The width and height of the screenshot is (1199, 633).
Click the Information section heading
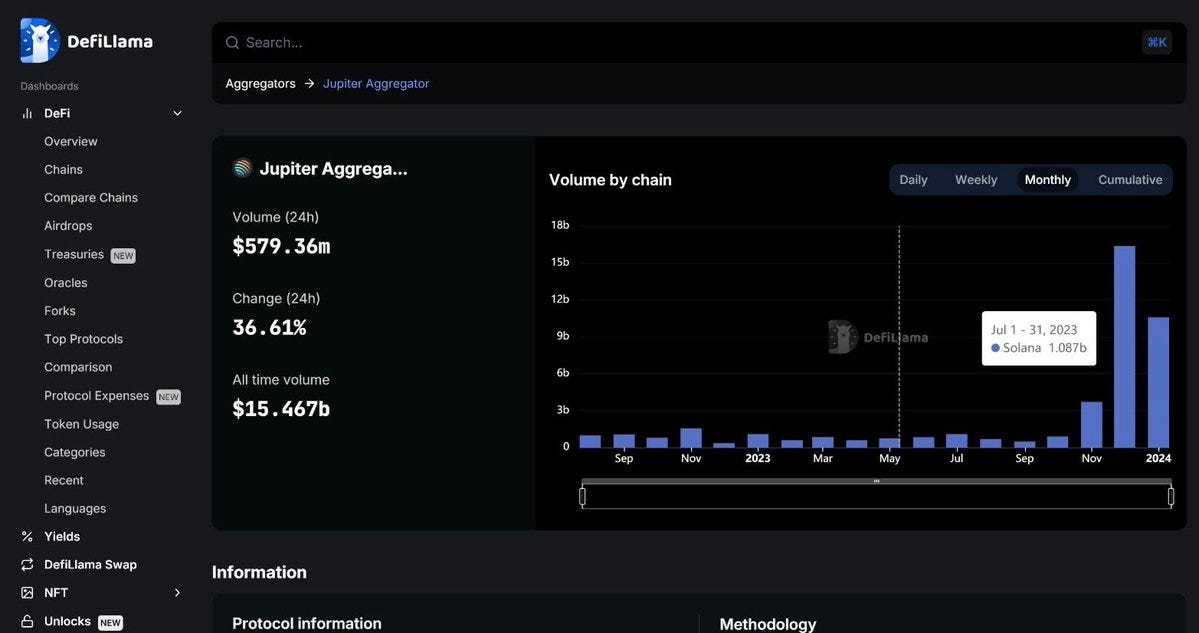259,573
